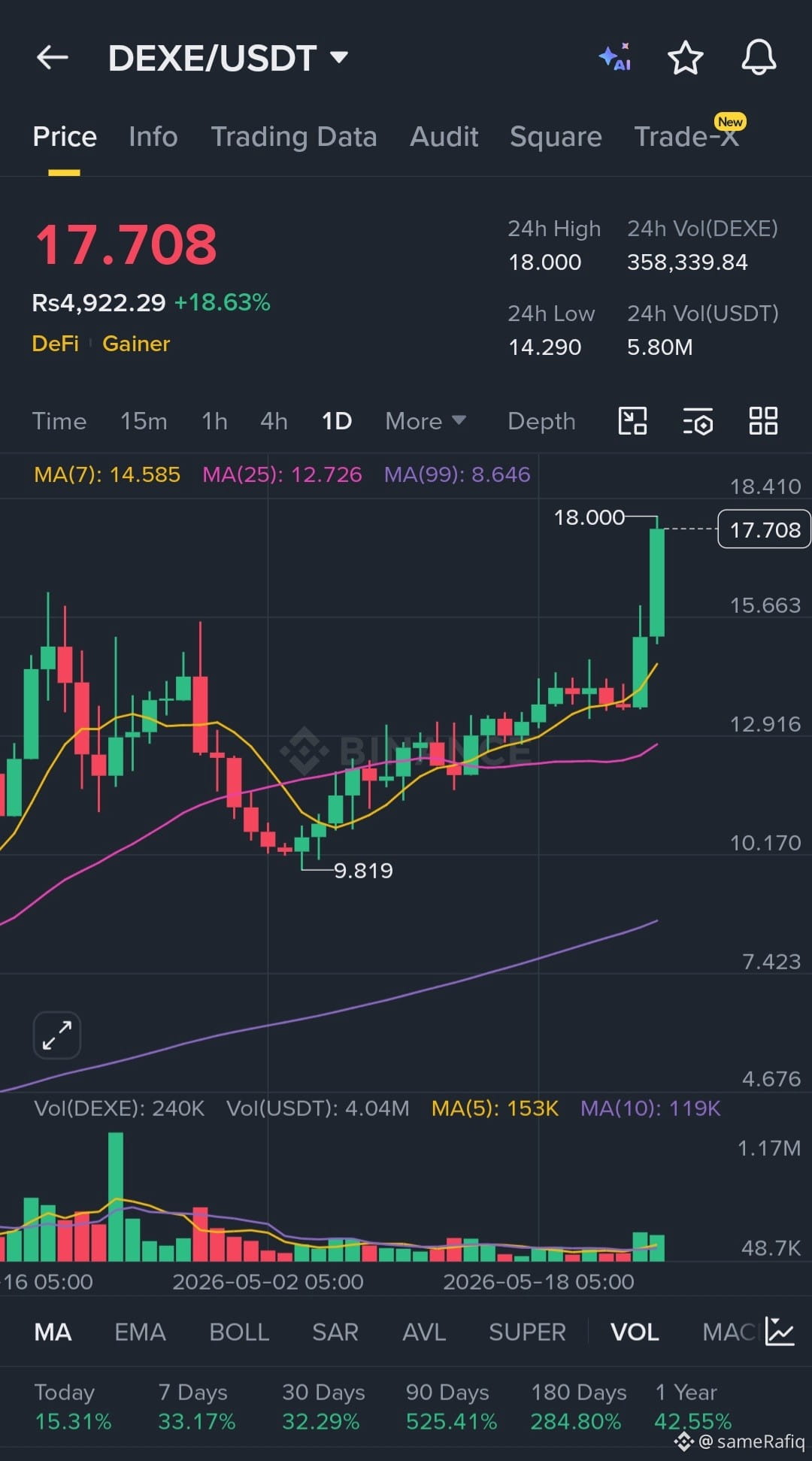Select the Time chart interval
This screenshot has width=812, height=1461.
click(59, 421)
